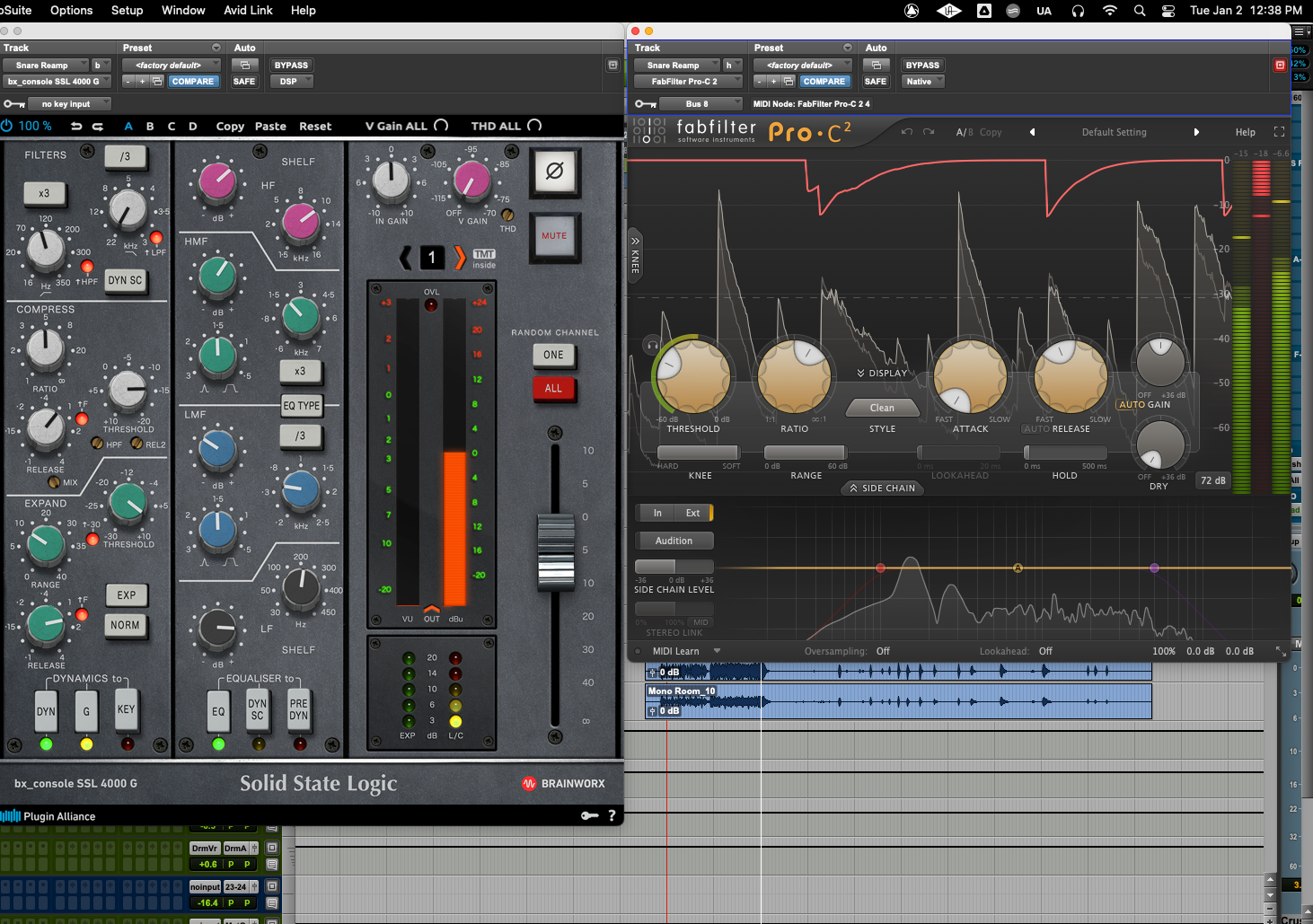This screenshot has width=1313, height=924.
Task: Click Clean style button
Action: coord(883,408)
